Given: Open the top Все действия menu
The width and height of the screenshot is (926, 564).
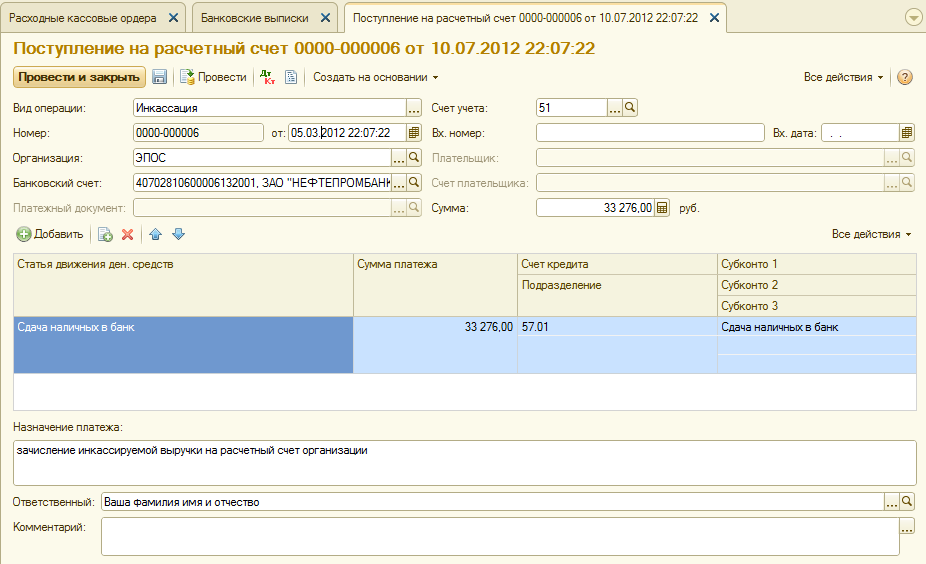Looking at the screenshot, I should click(843, 77).
